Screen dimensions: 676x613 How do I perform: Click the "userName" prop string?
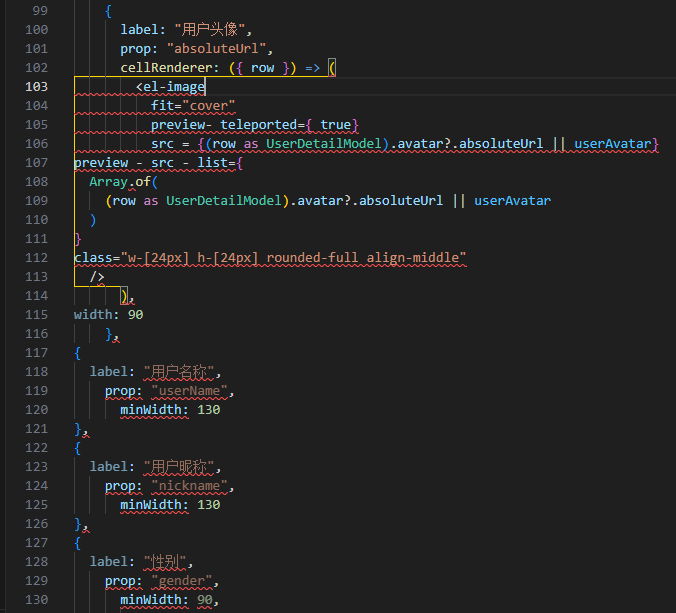pos(189,391)
